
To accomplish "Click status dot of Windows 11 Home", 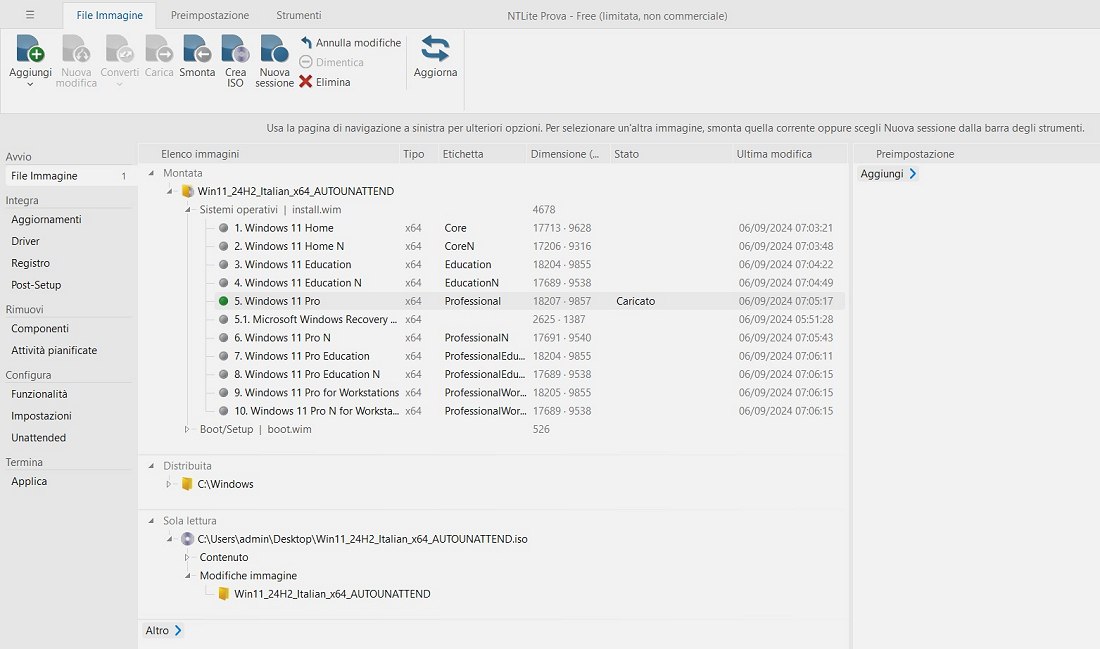I will click(x=224, y=228).
